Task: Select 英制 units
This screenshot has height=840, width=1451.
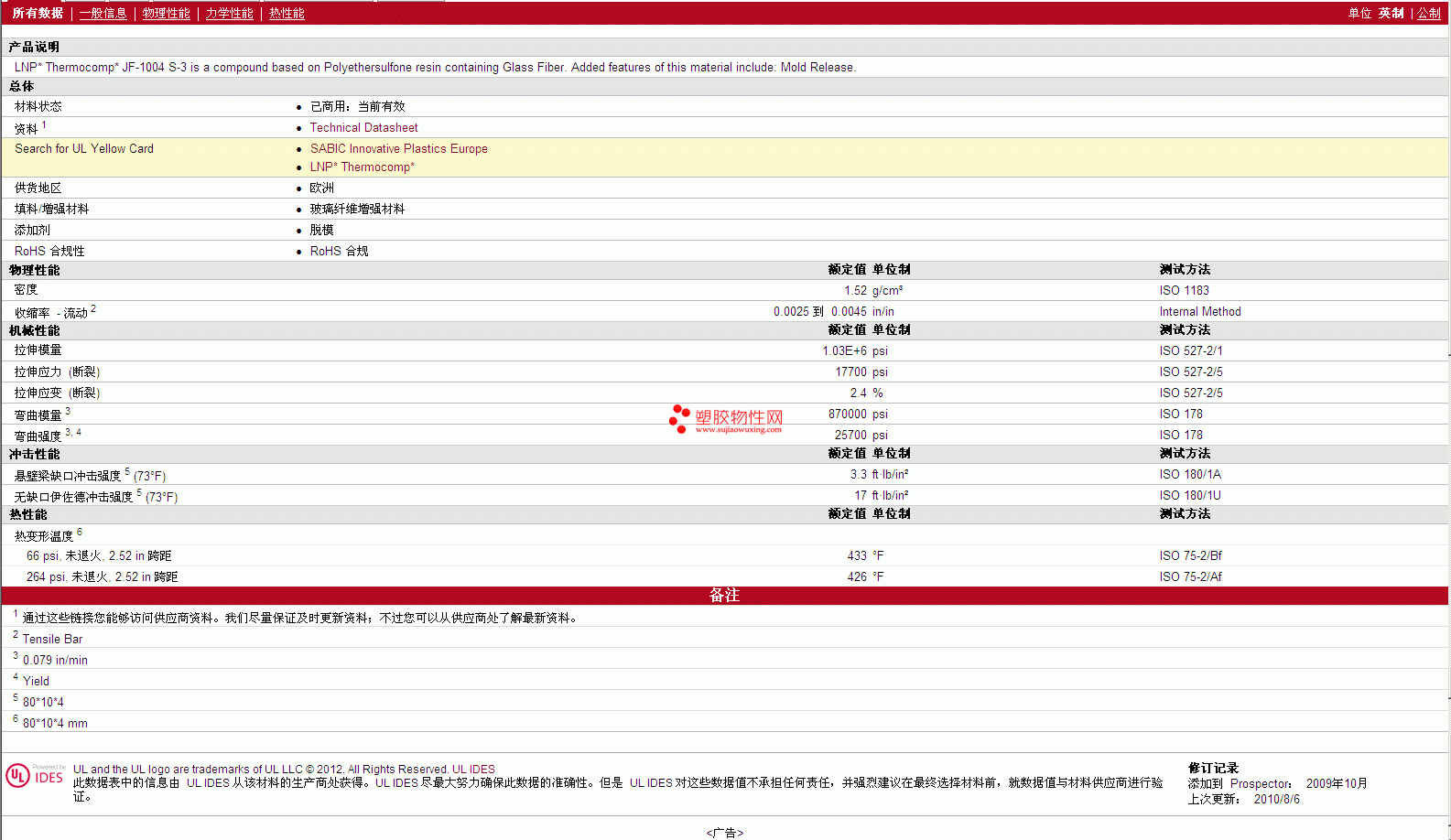Action: (x=1391, y=13)
